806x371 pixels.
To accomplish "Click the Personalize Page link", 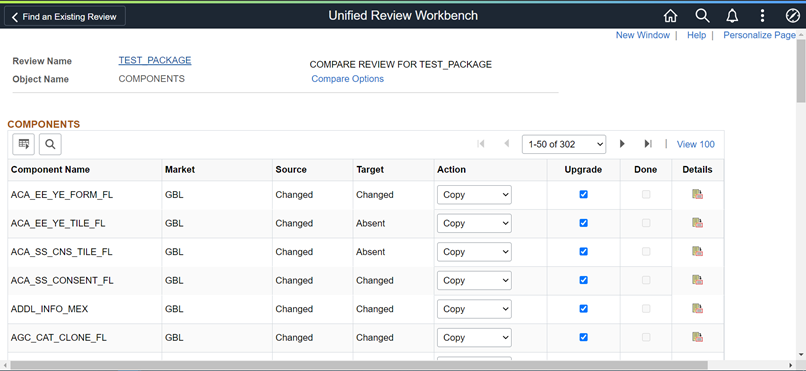I will point(759,35).
